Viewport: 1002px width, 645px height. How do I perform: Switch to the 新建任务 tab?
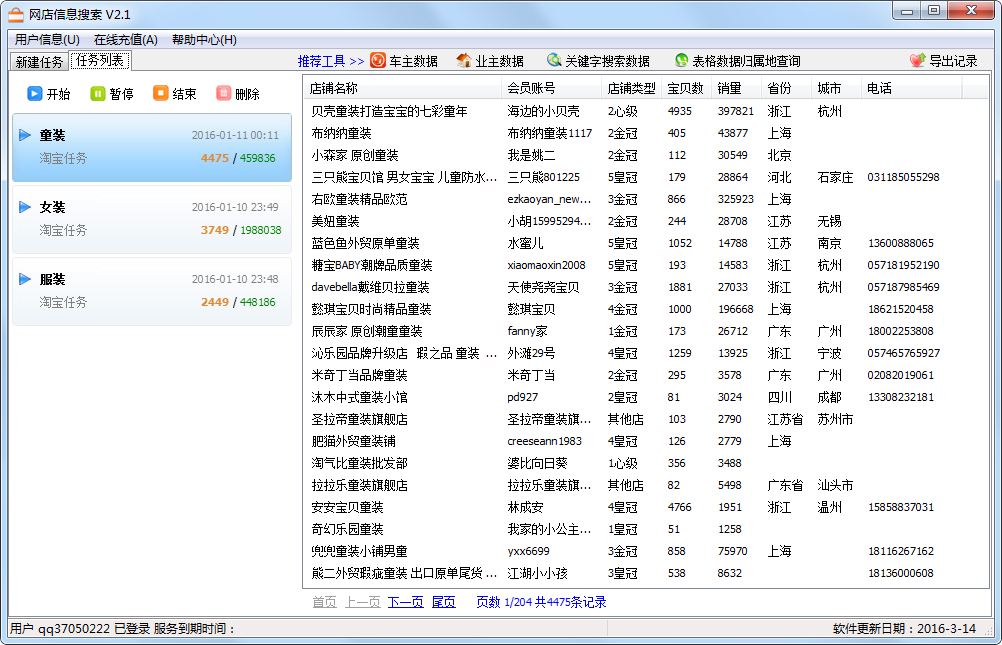point(39,62)
